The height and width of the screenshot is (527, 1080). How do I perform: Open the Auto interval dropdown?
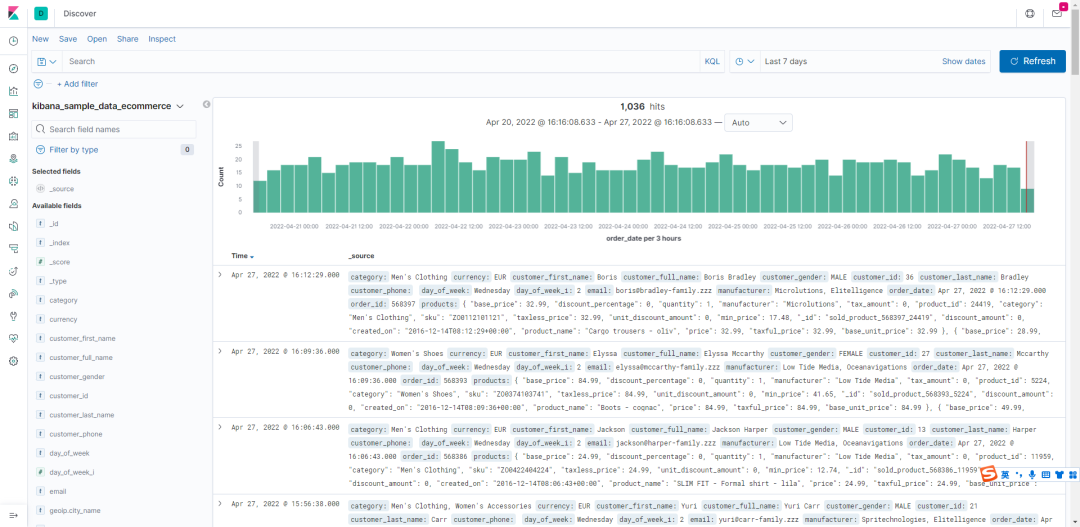pyautogui.click(x=758, y=123)
